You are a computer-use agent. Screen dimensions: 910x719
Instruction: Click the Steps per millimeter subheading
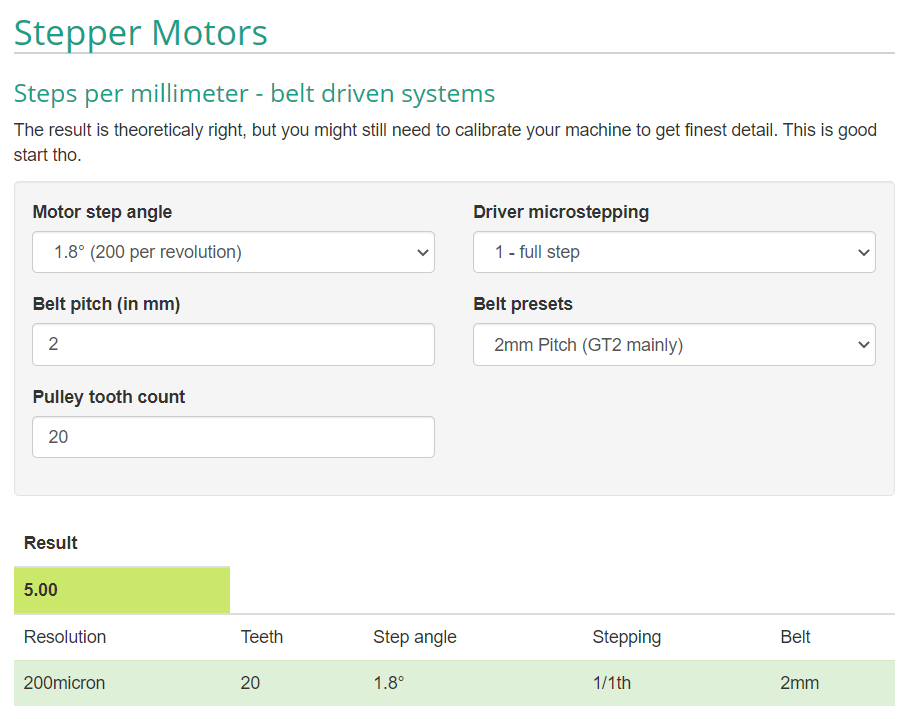click(254, 94)
